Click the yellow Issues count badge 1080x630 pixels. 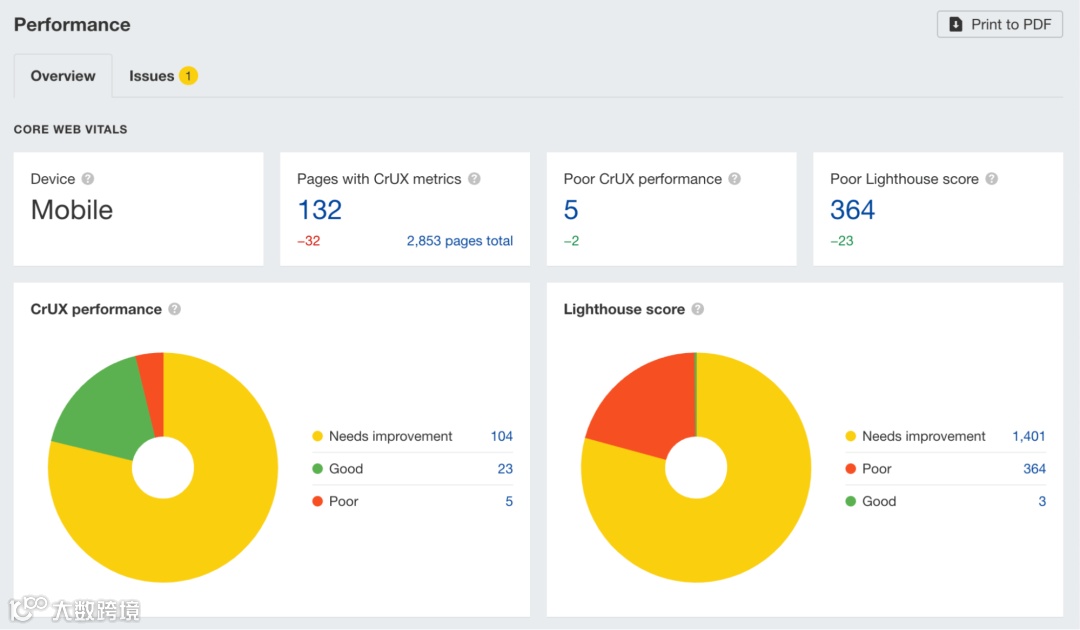click(188, 74)
